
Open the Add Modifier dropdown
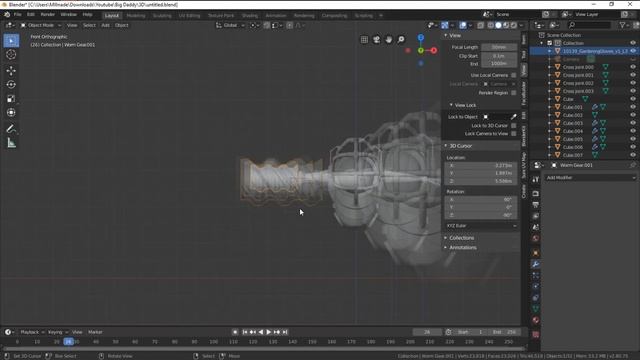click(591, 178)
